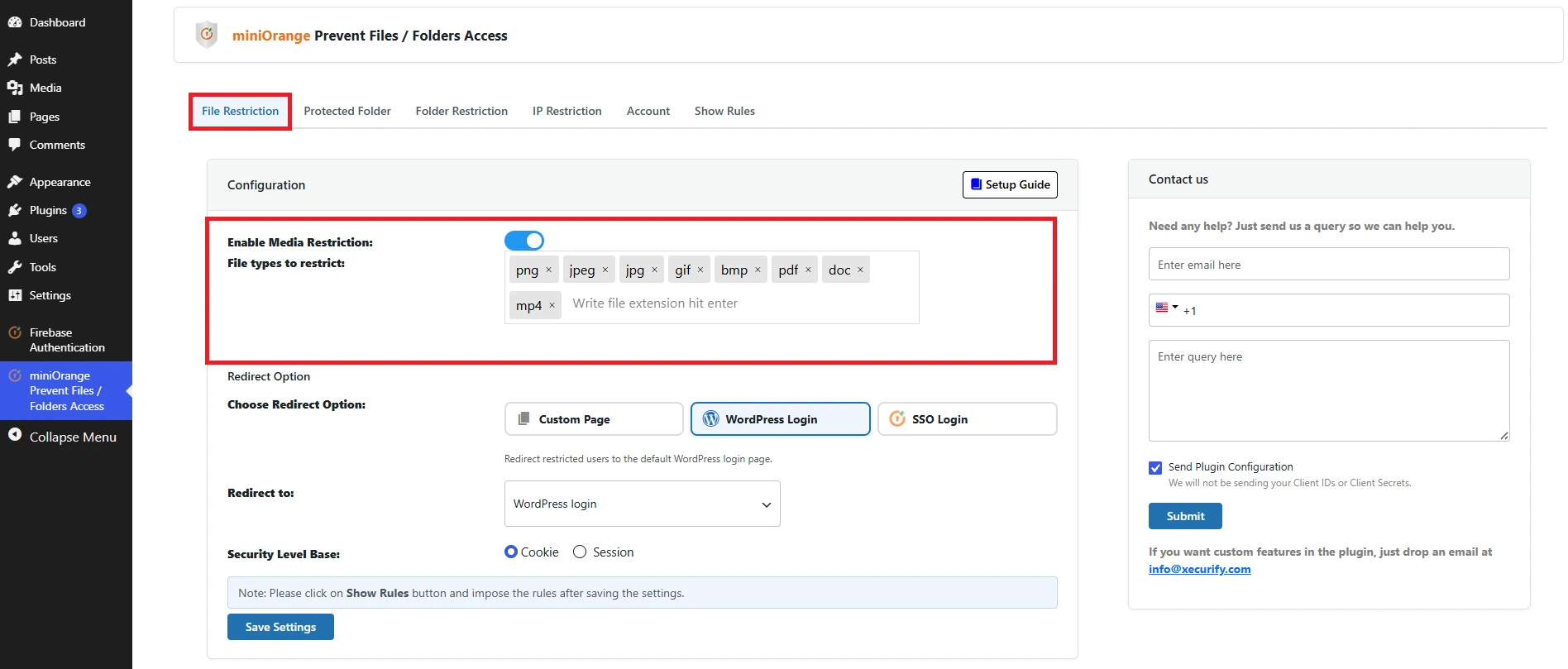Click the Enter query here textarea
This screenshot has width=1568, height=669.
pos(1329,390)
